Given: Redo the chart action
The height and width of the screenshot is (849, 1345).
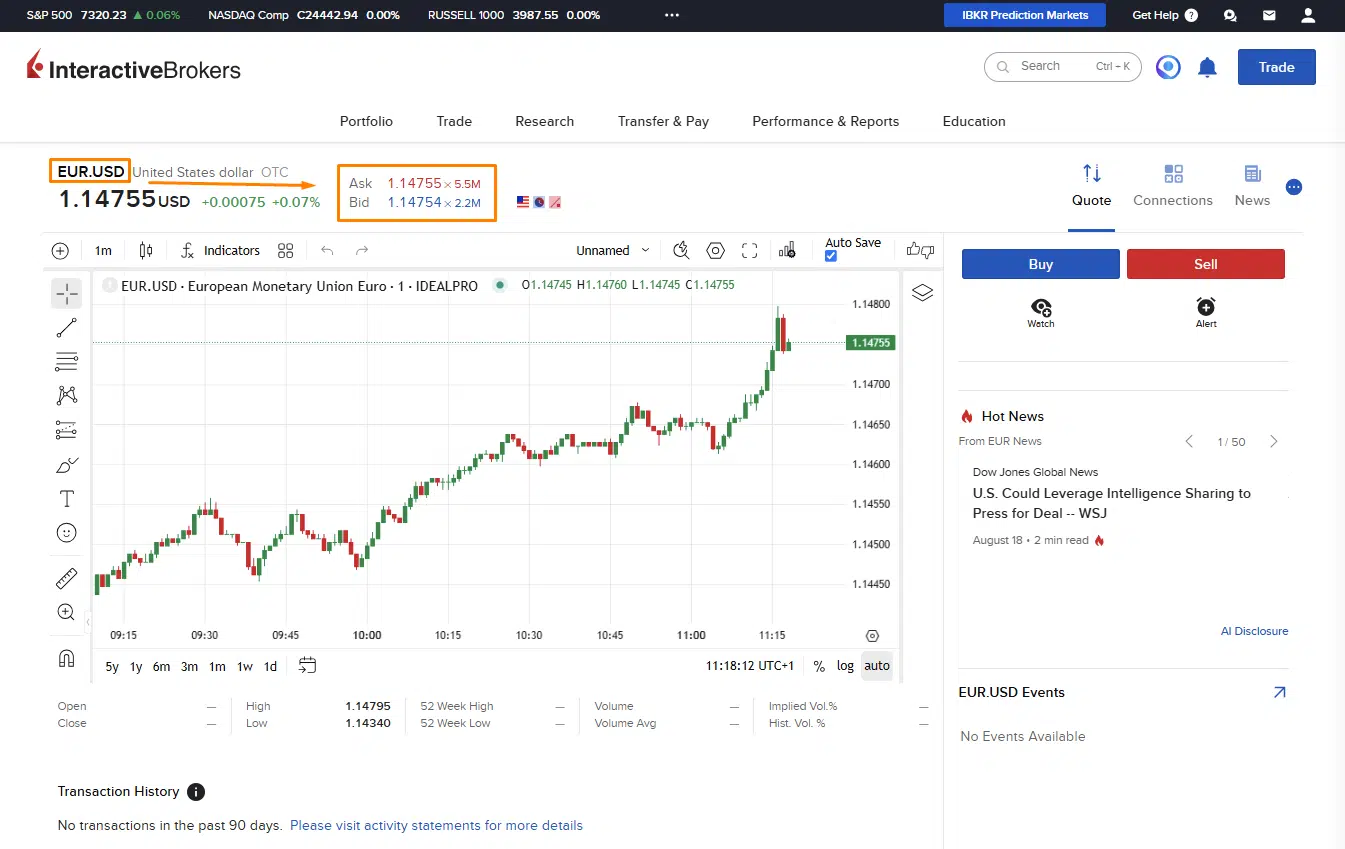Looking at the screenshot, I should (x=362, y=251).
